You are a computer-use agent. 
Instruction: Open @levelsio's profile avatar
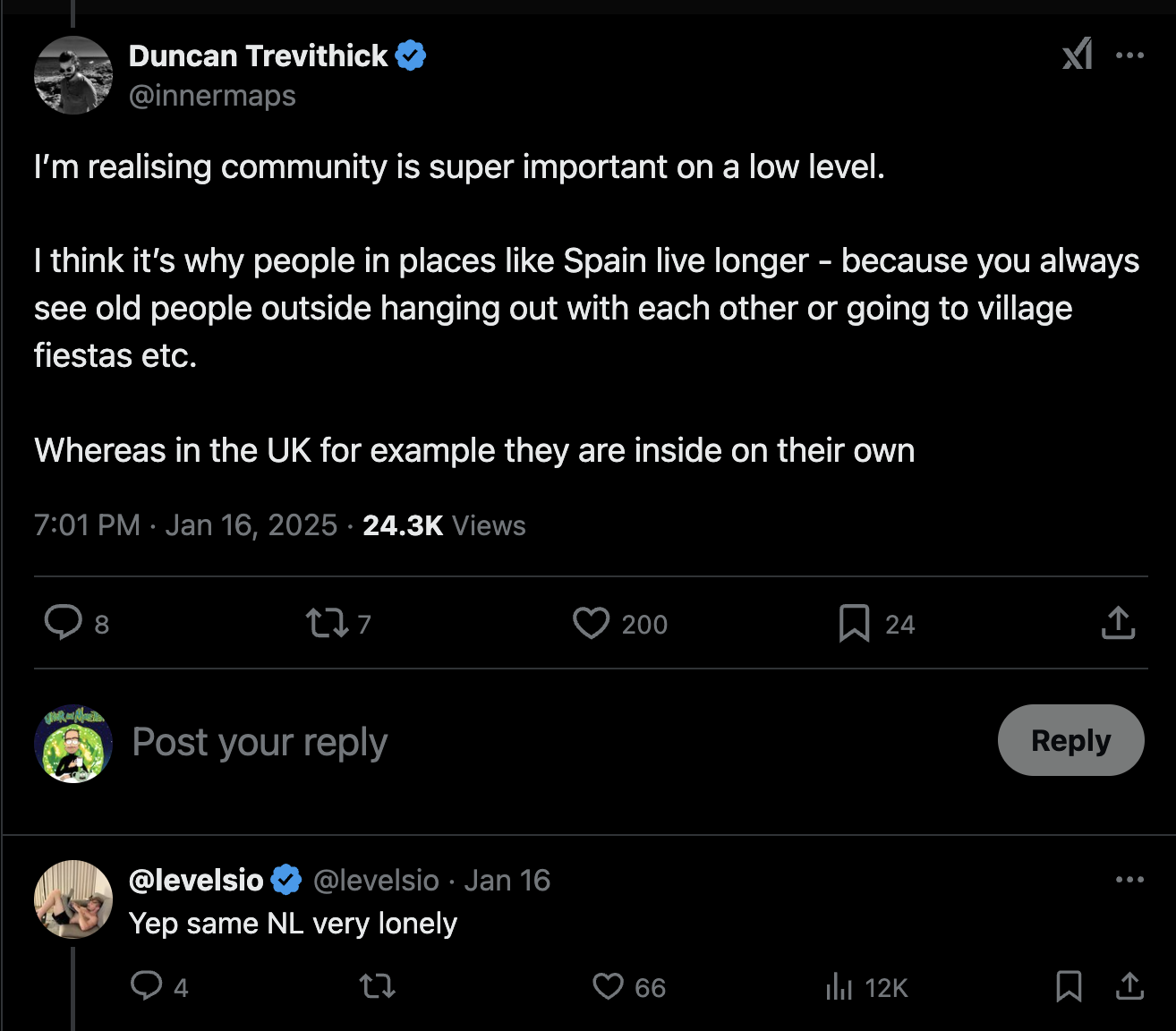coord(73,899)
